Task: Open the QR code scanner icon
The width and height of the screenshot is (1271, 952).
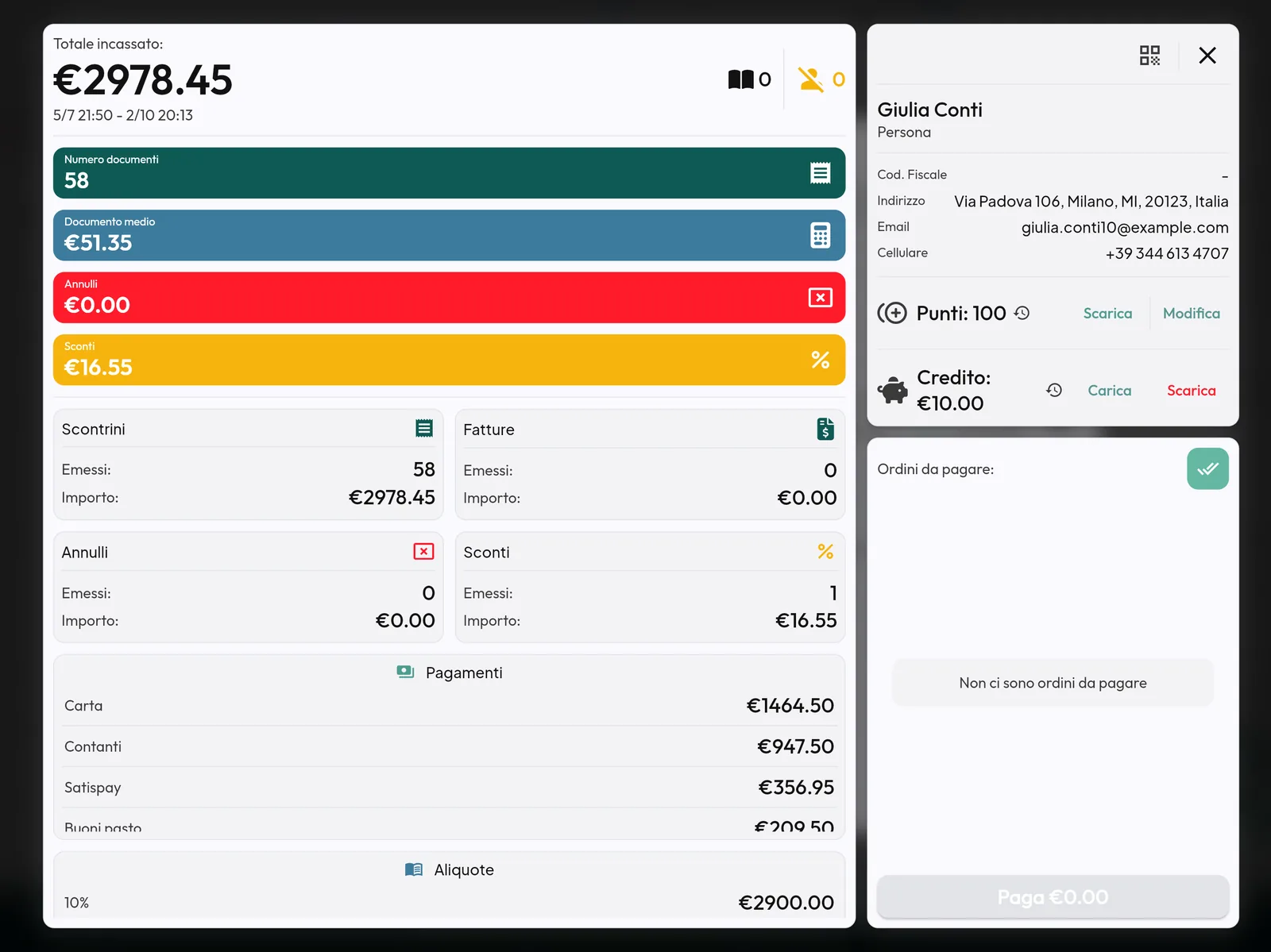Action: (x=1149, y=56)
